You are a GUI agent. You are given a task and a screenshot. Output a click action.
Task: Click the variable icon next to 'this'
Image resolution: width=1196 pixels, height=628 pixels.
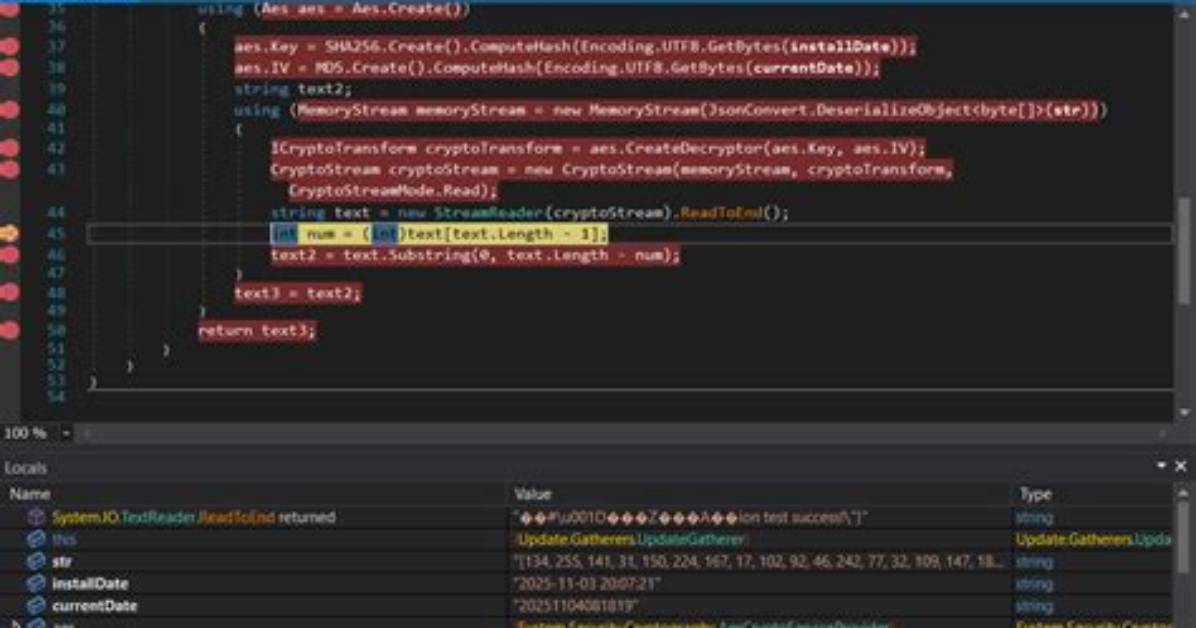pos(36,539)
